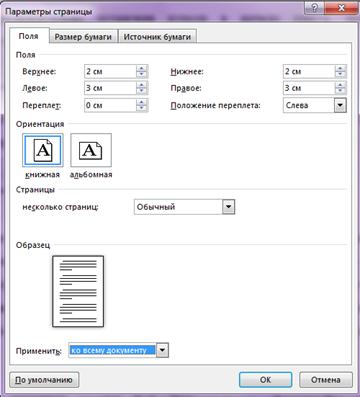The image size is (360, 397).
Task: Click the Образец page preview thumbnail
Action: click(x=78, y=291)
